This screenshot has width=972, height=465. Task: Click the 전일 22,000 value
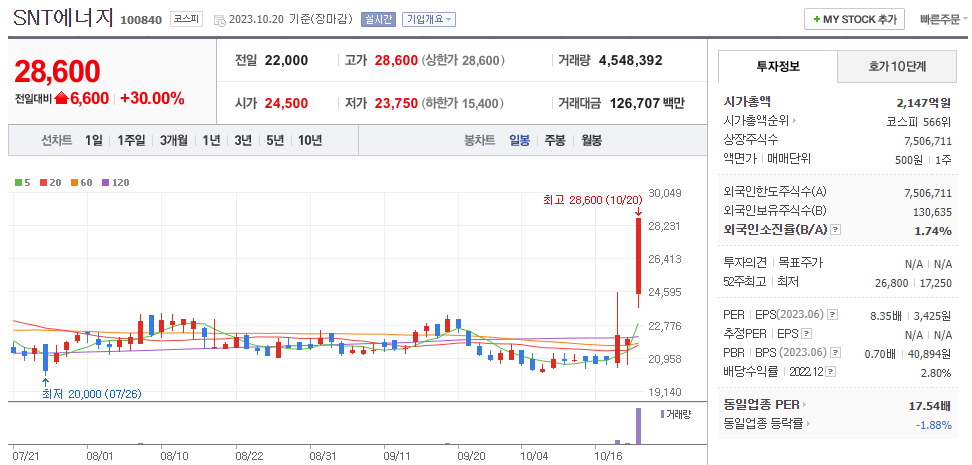[286, 61]
